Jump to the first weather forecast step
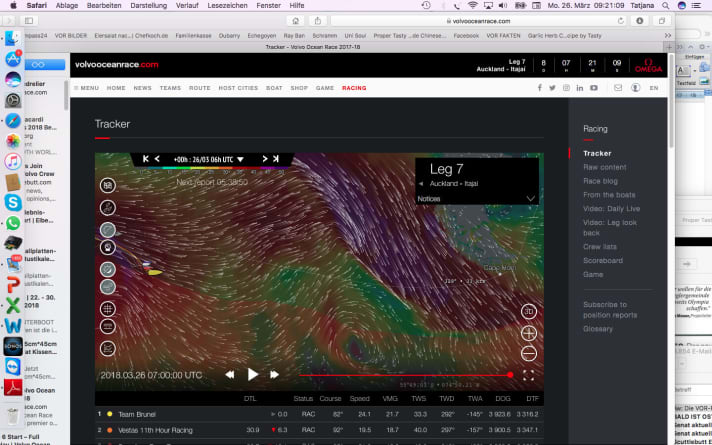The height and width of the screenshot is (445, 712). coord(146,159)
